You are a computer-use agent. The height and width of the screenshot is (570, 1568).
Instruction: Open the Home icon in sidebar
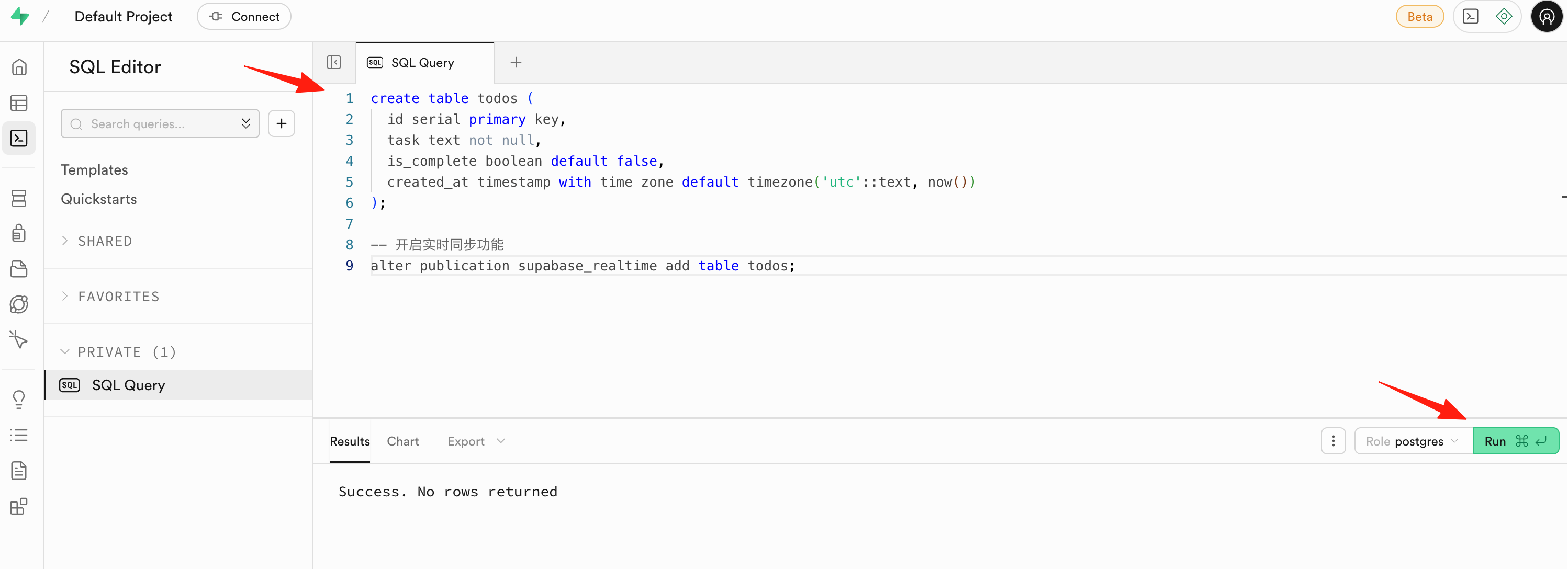tap(19, 67)
